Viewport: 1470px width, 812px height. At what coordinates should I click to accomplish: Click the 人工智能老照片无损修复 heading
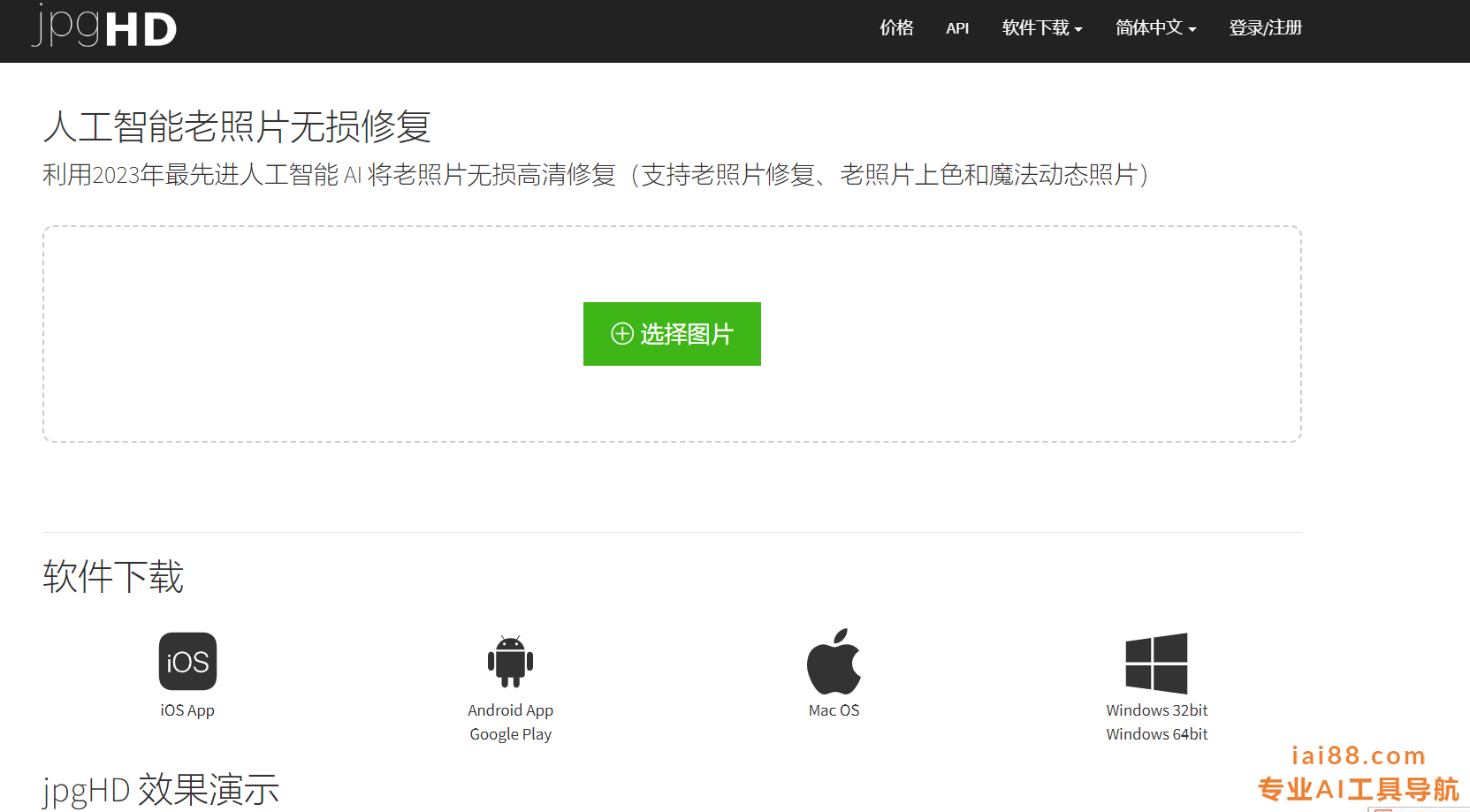(x=237, y=126)
